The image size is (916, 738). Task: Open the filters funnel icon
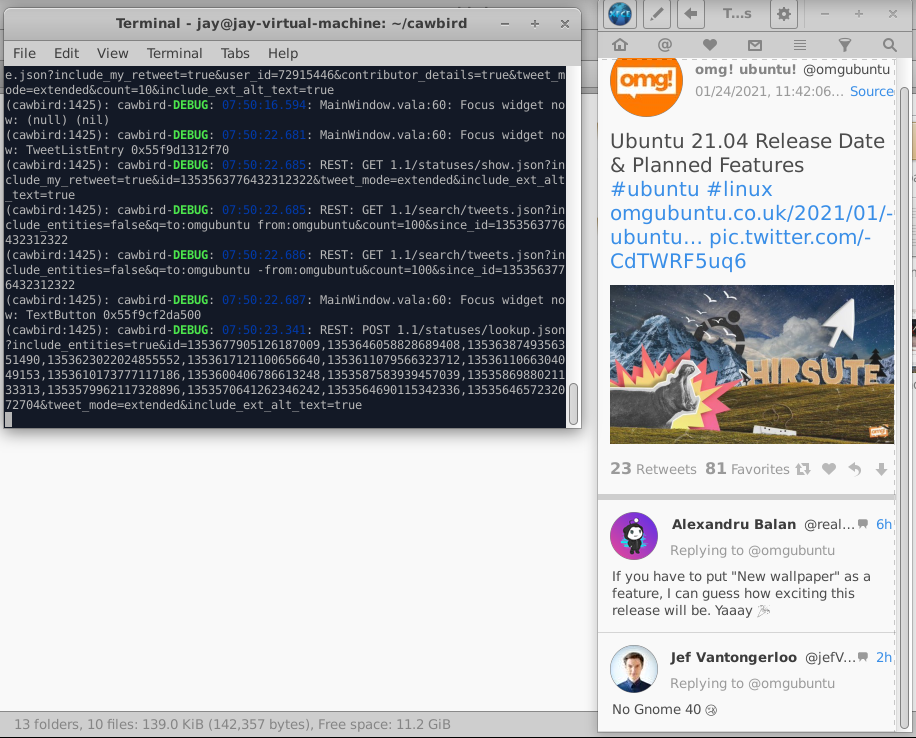pos(845,45)
